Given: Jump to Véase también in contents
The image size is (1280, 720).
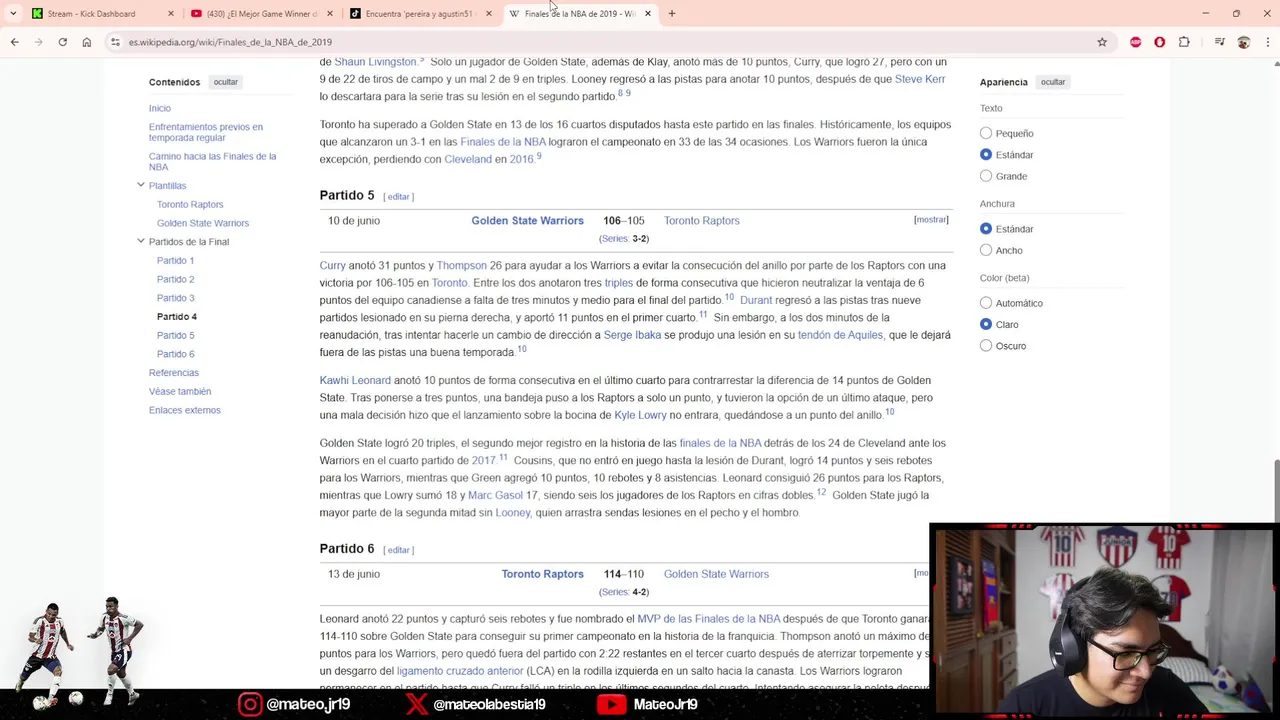Looking at the screenshot, I should (x=180, y=391).
